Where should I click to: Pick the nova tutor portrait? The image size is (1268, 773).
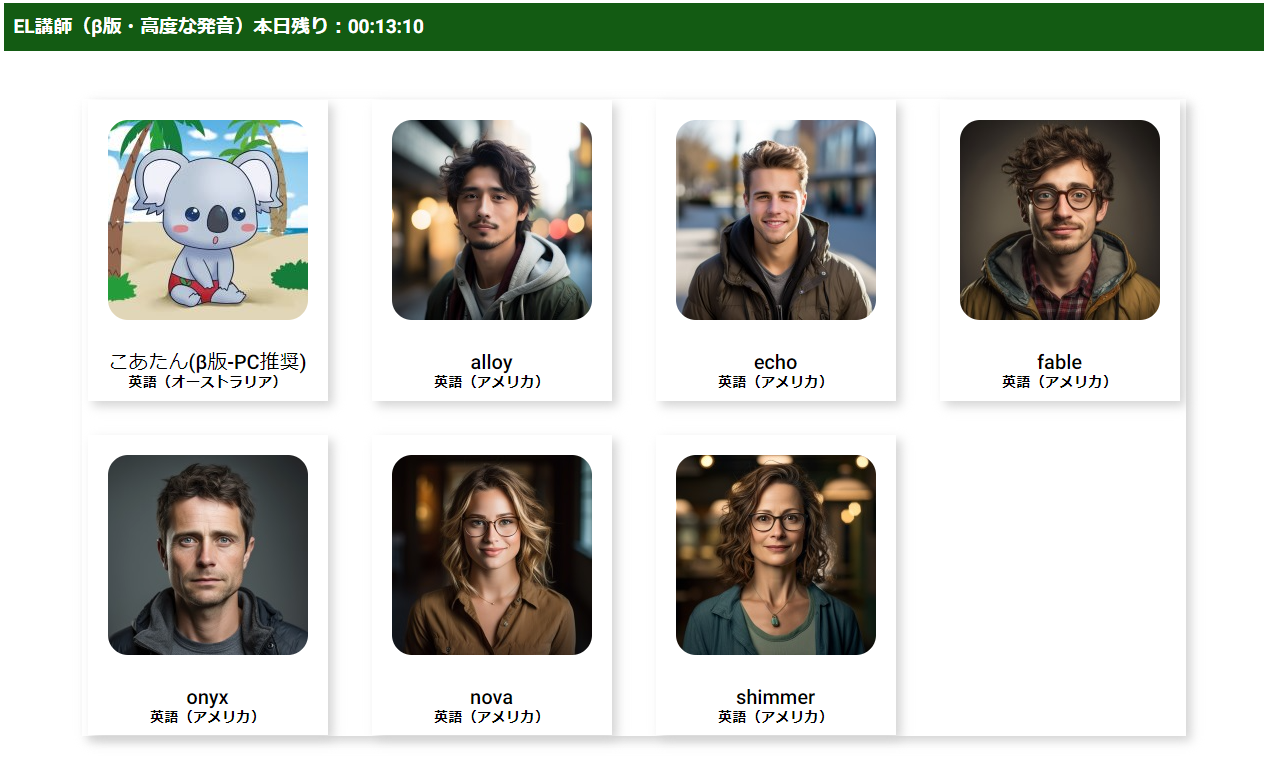[492, 555]
